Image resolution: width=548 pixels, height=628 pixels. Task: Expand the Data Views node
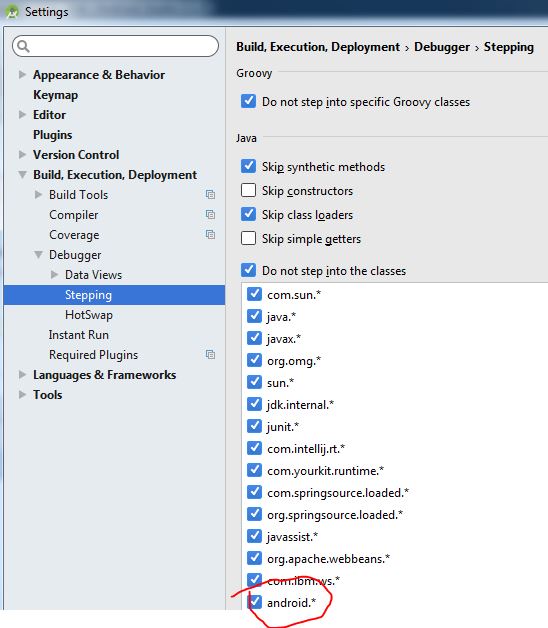click(54, 274)
